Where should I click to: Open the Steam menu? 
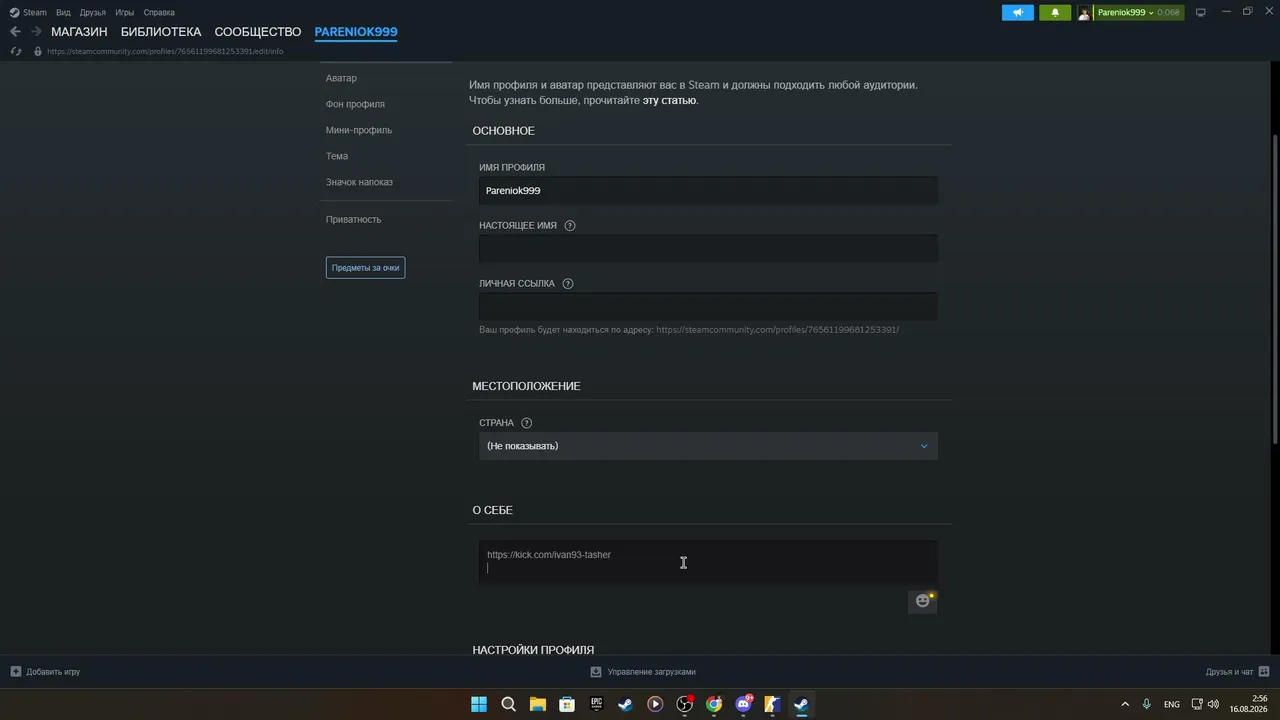pyautogui.click(x=35, y=13)
